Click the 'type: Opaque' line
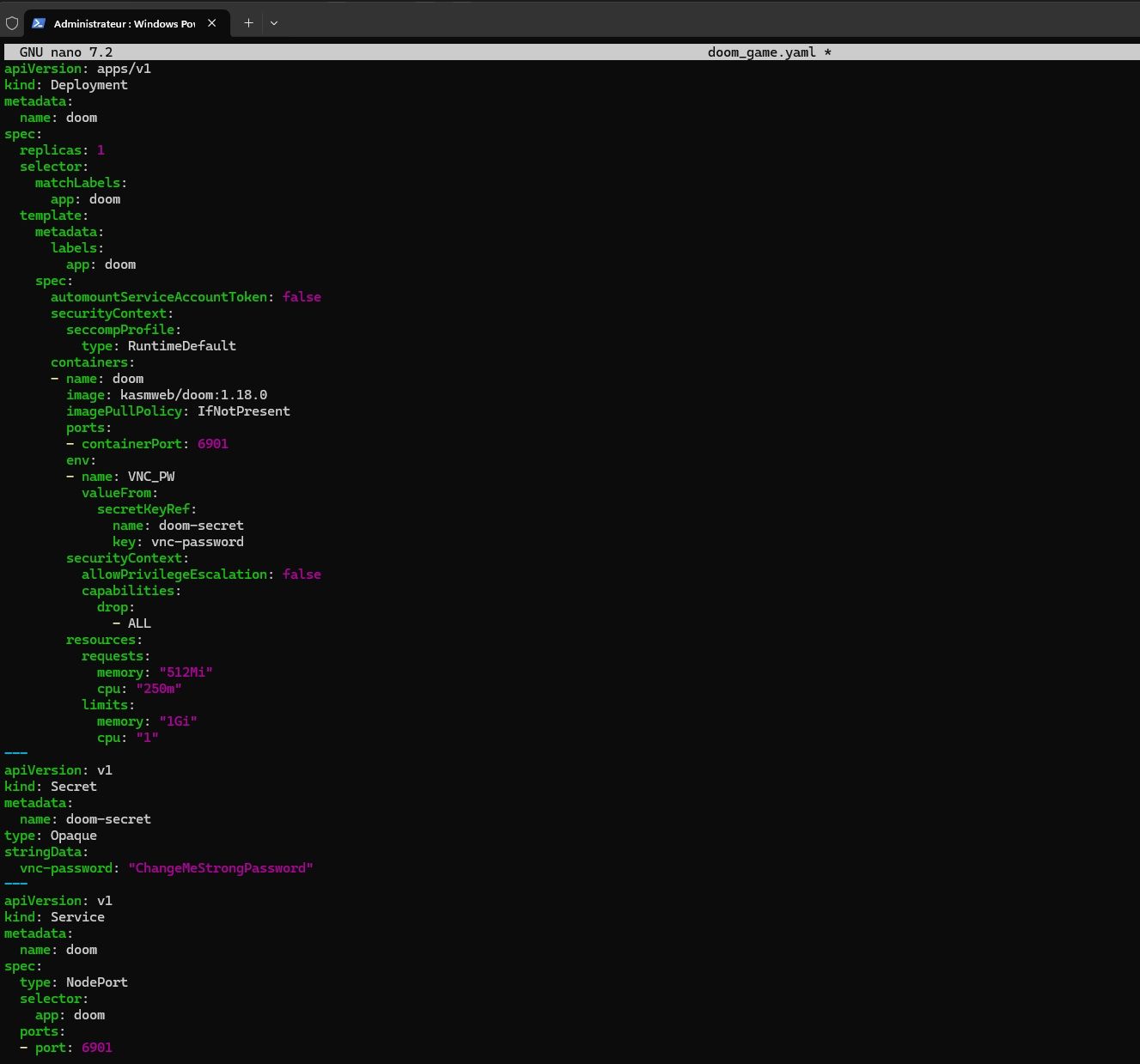 (51, 836)
